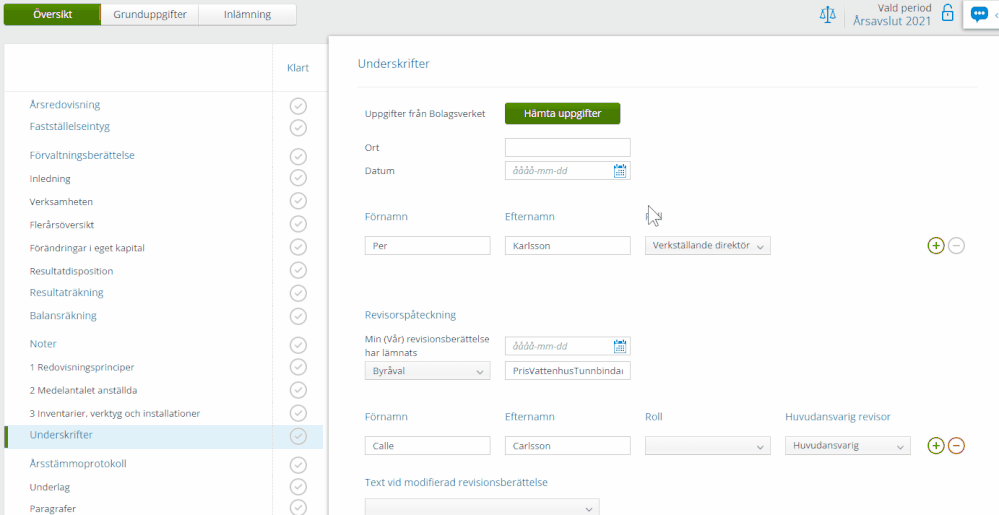Add signer row after Per Karlsson
Image resolution: width=999 pixels, height=515 pixels.
(x=936, y=246)
